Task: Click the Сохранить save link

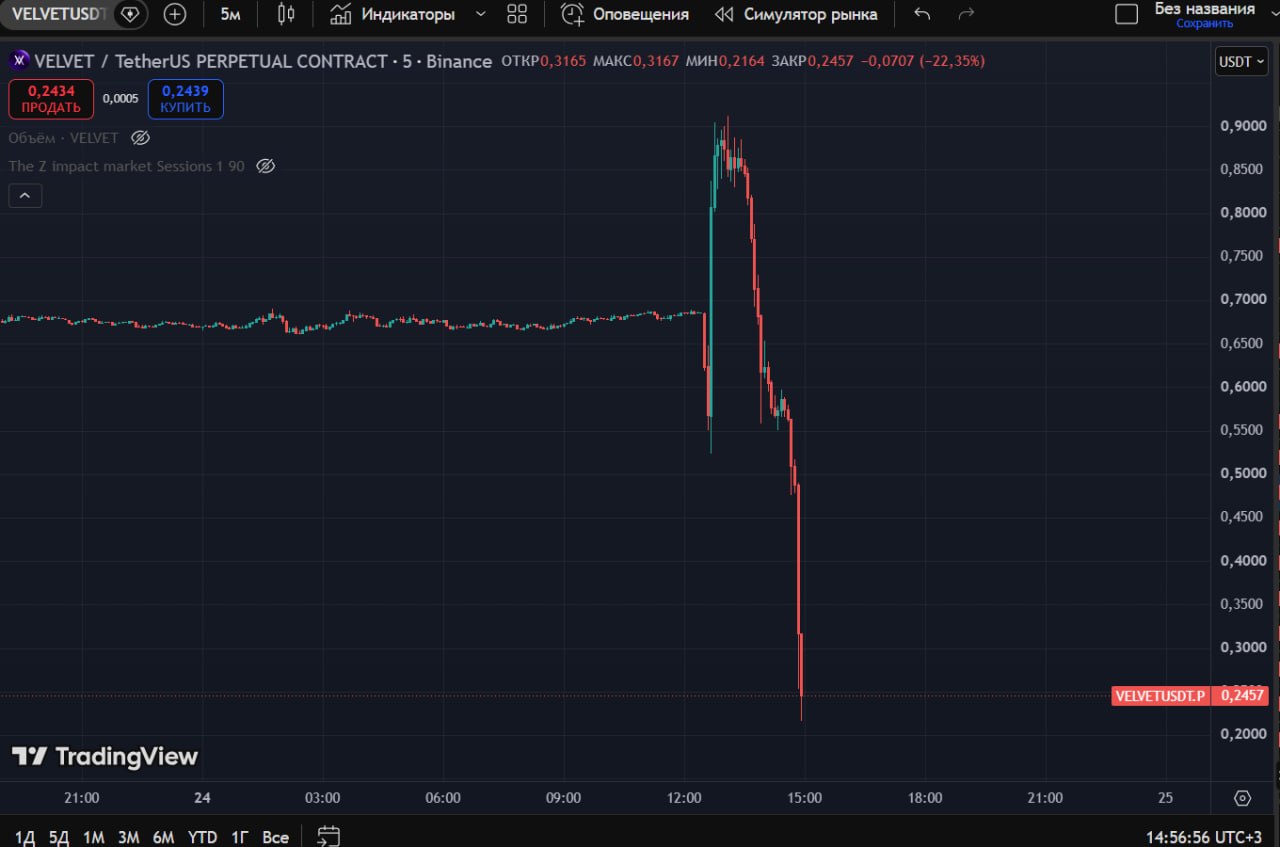Action: [x=1204, y=24]
